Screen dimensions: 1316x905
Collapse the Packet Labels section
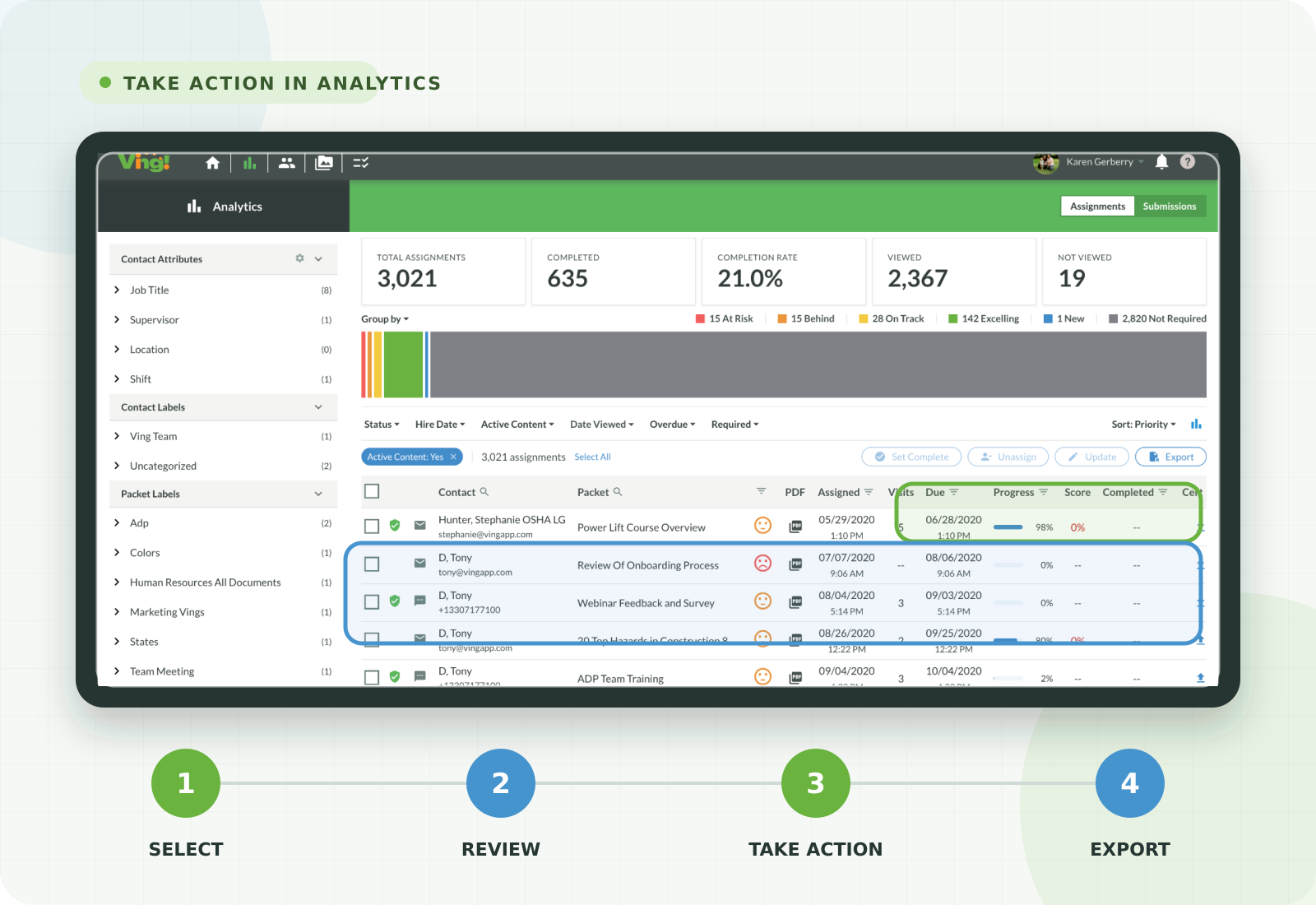point(318,494)
